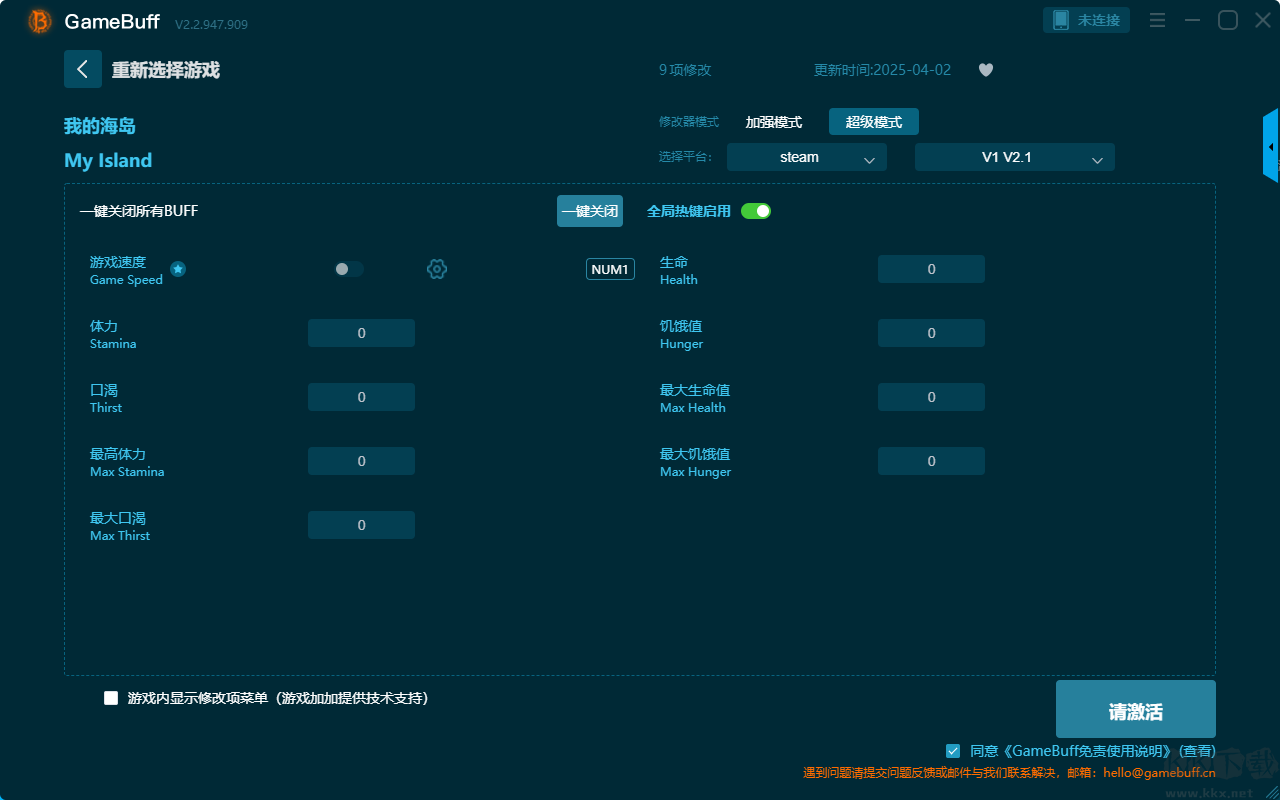
Task: Disable the 全局热键启用 global hotkey toggle
Action: click(756, 211)
